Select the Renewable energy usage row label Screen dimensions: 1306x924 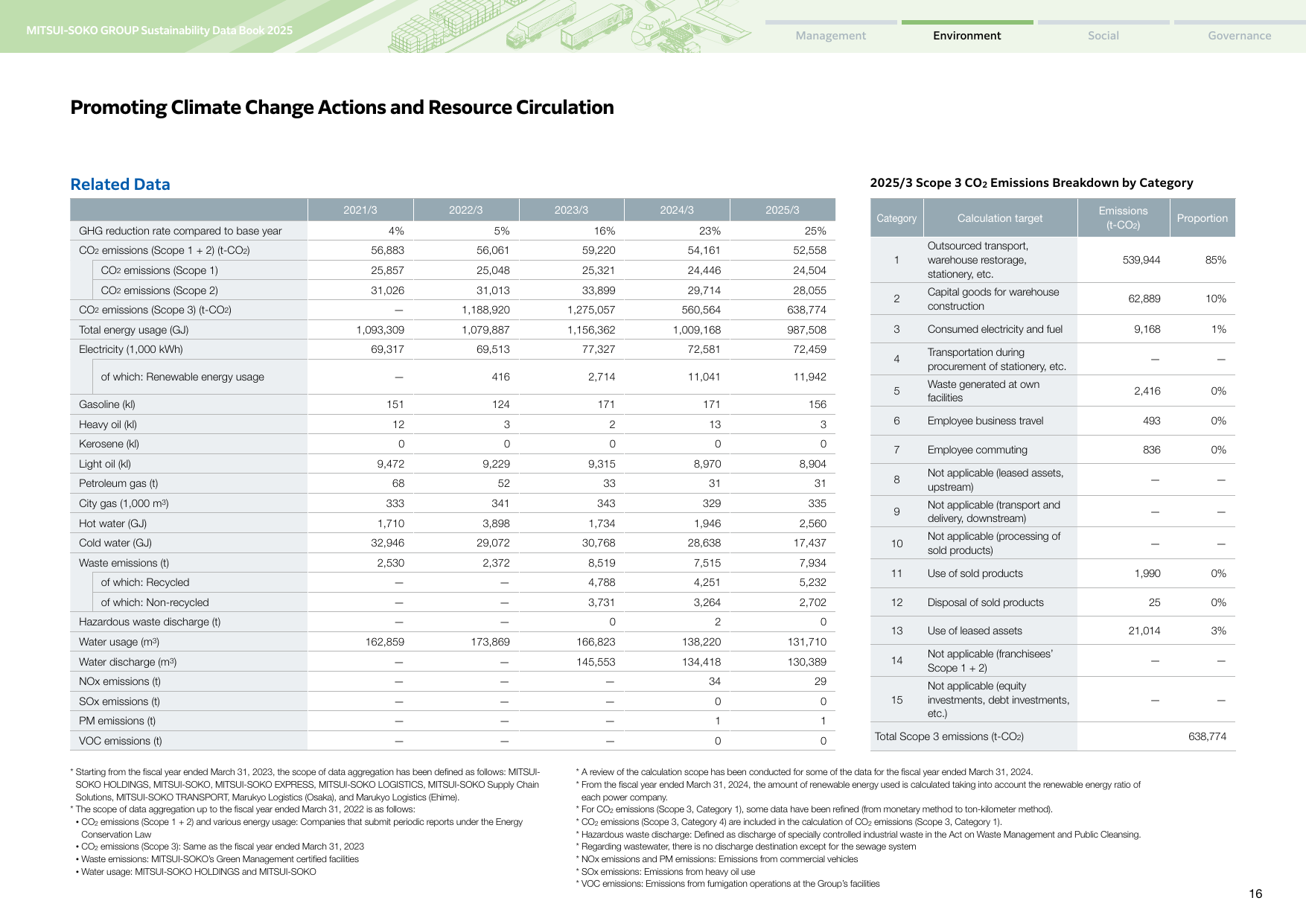[x=182, y=377]
